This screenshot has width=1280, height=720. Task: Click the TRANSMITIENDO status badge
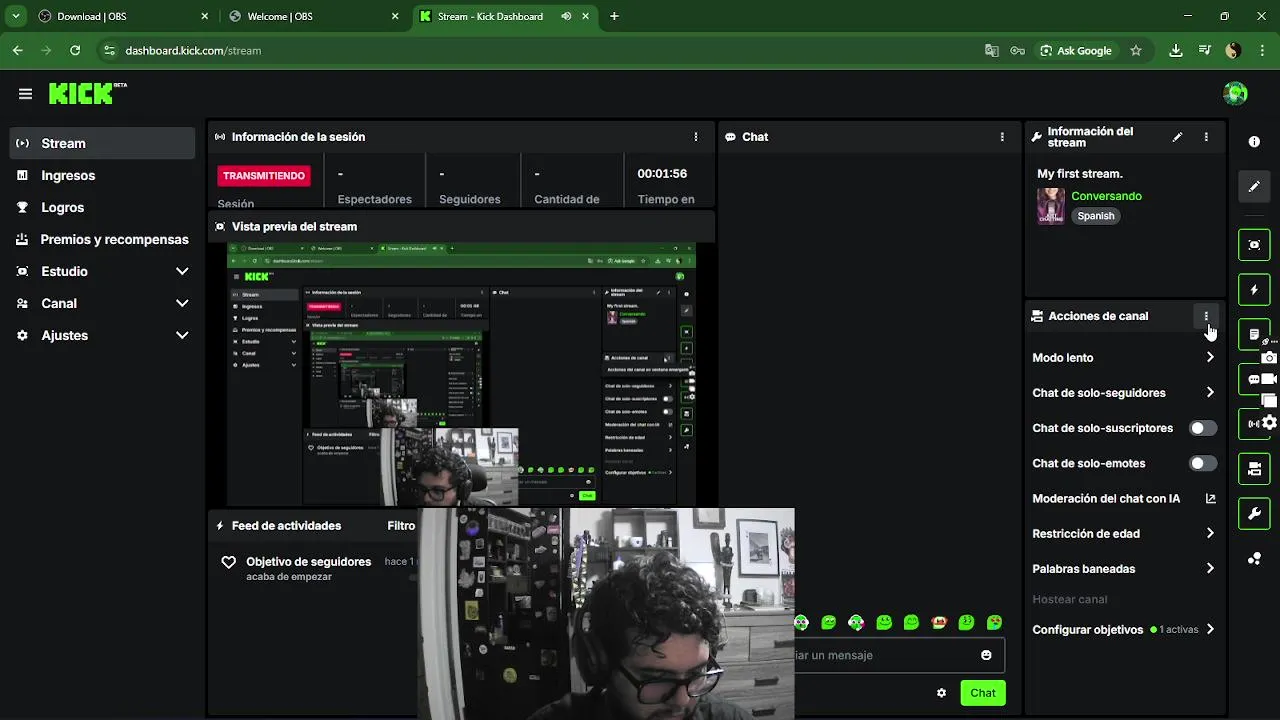point(264,175)
